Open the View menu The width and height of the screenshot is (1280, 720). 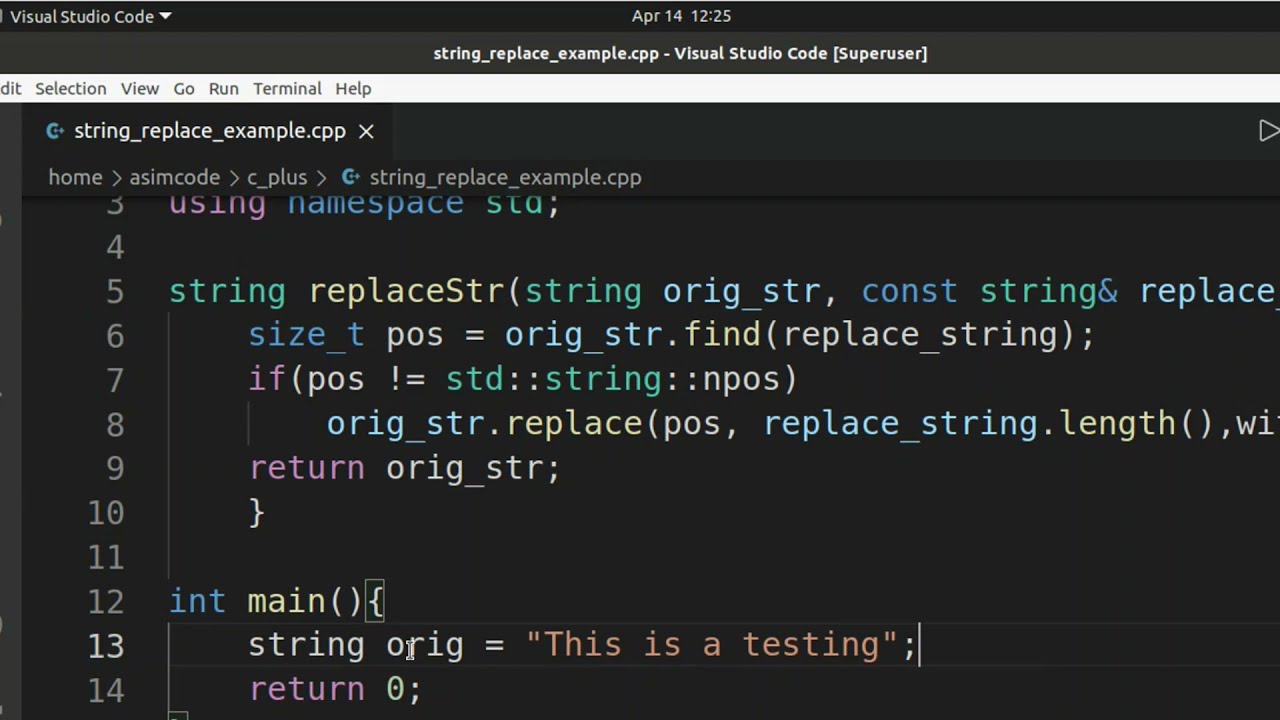140,89
